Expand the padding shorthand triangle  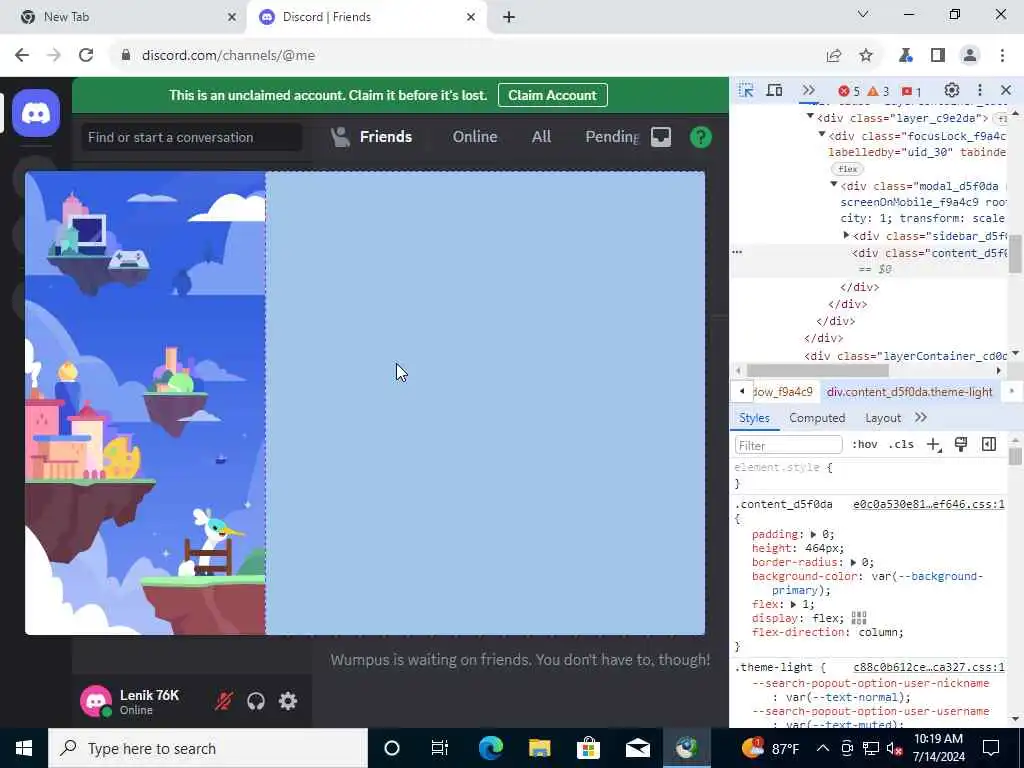pyautogui.click(x=813, y=534)
